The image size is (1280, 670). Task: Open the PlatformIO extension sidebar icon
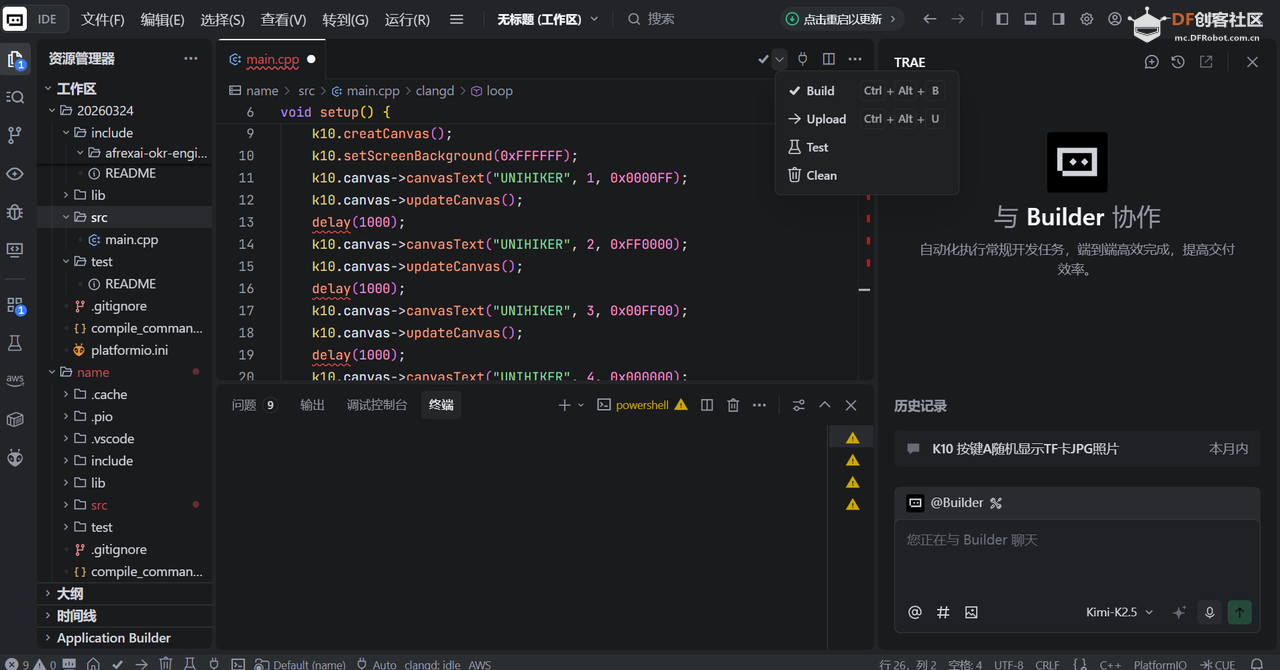[13, 458]
